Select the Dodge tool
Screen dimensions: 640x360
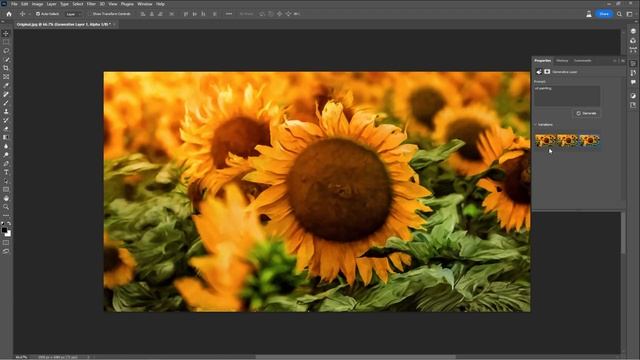click(x=6, y=155)
